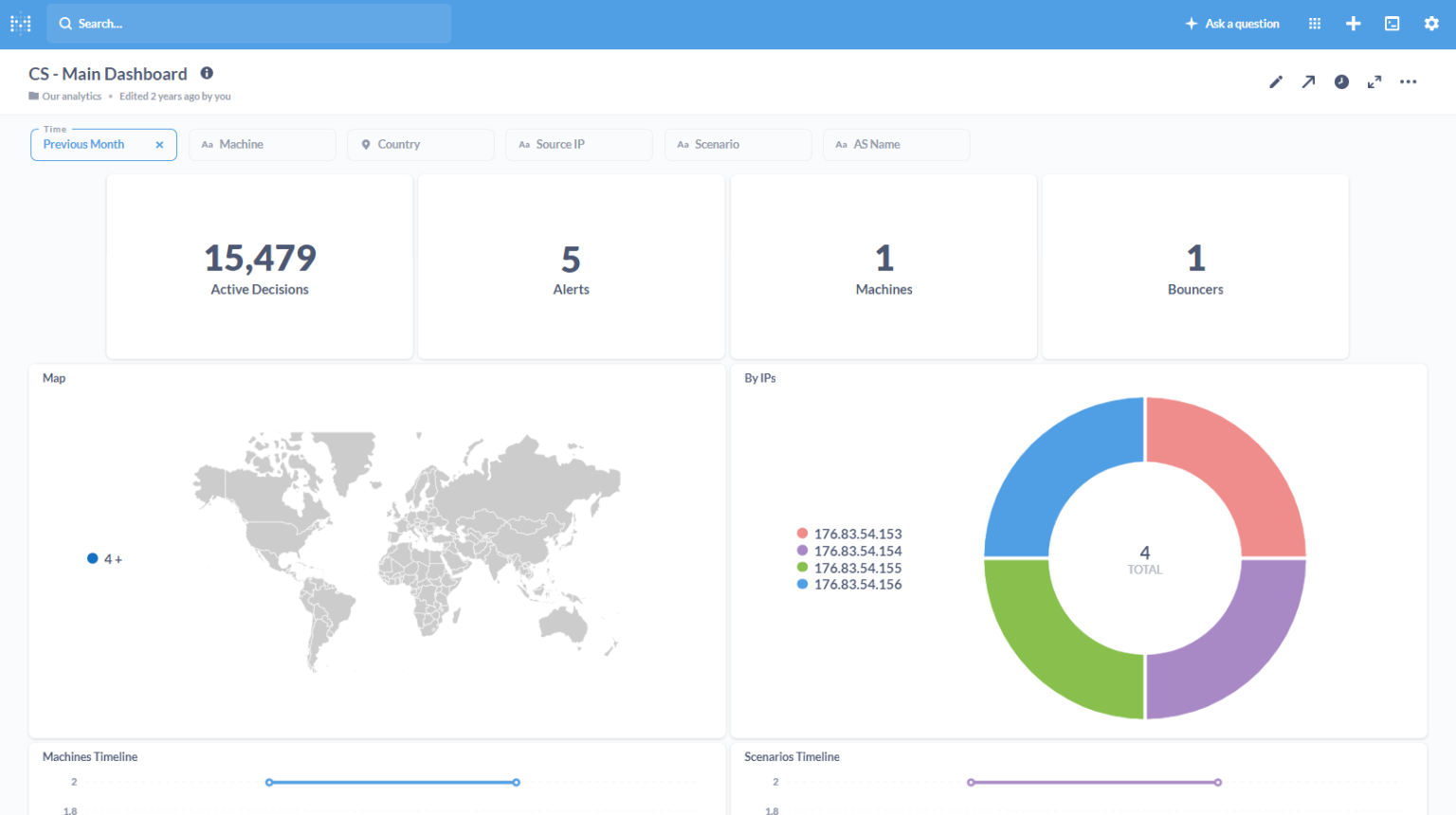Open admin settings with the gear icon
This screenshot has height=815, width=1456.
tap(1431, 23)
